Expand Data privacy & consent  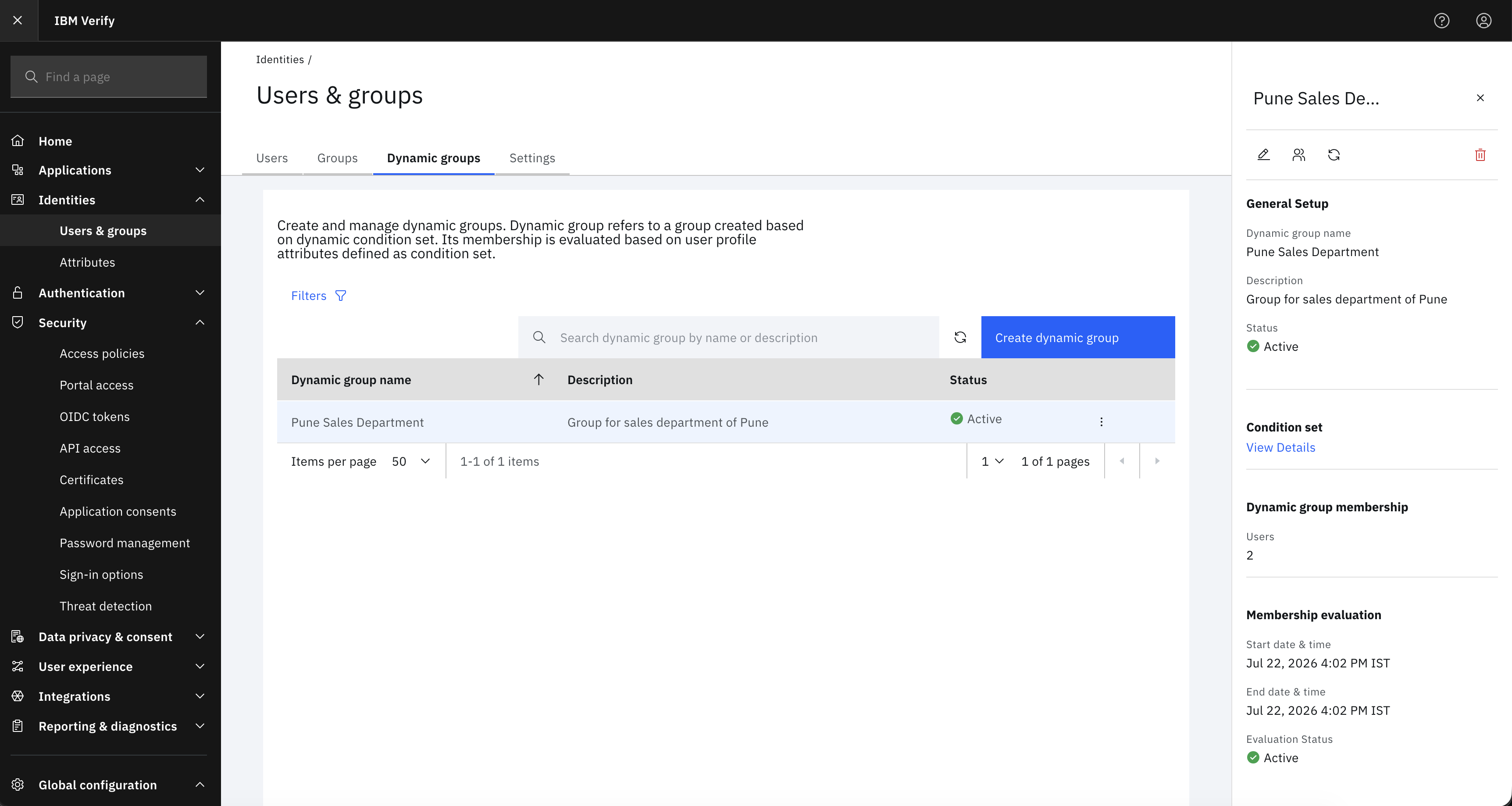point(200,636)
